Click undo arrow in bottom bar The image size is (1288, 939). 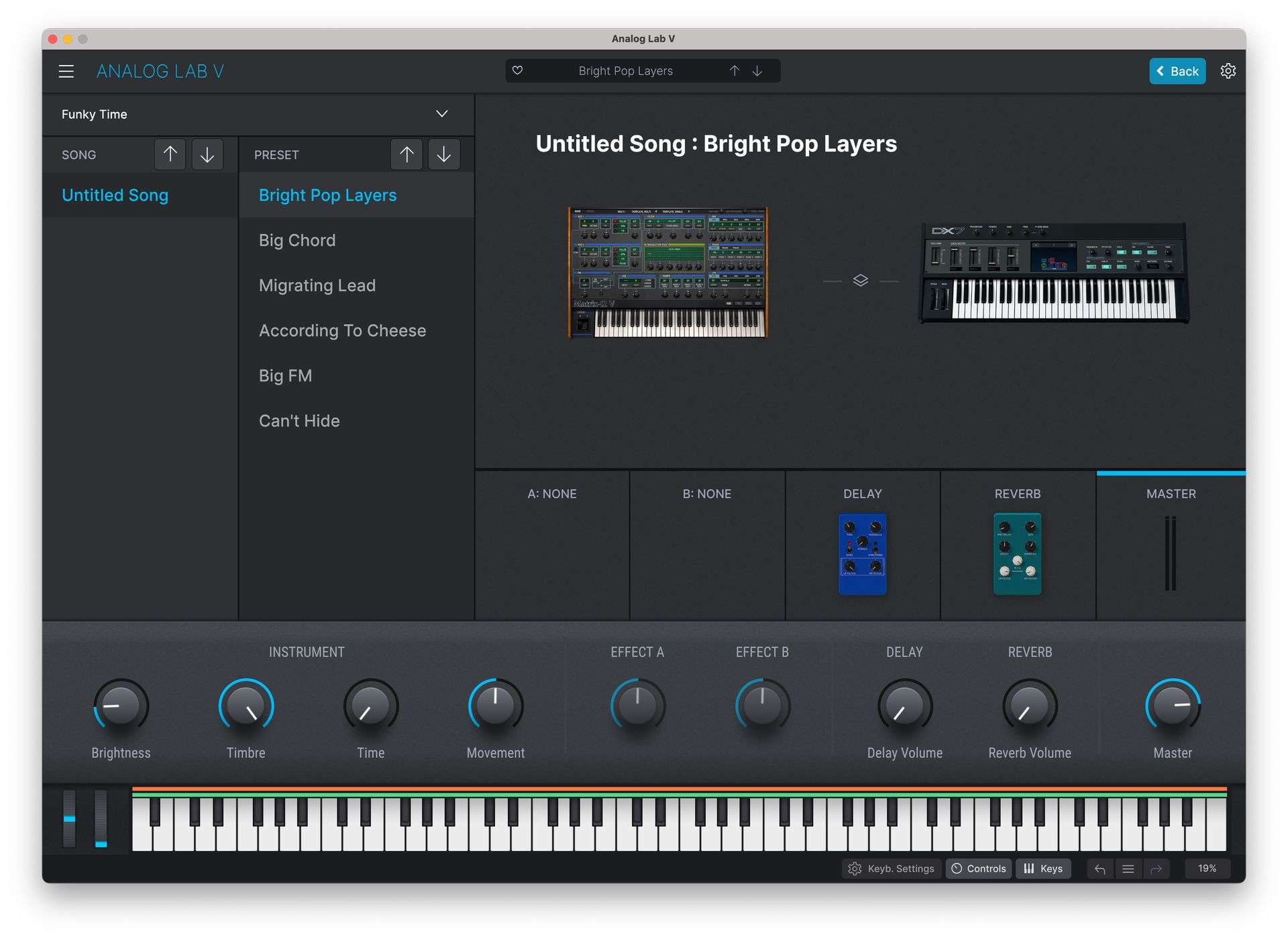pyautogui.click(x=1100, y=869)
